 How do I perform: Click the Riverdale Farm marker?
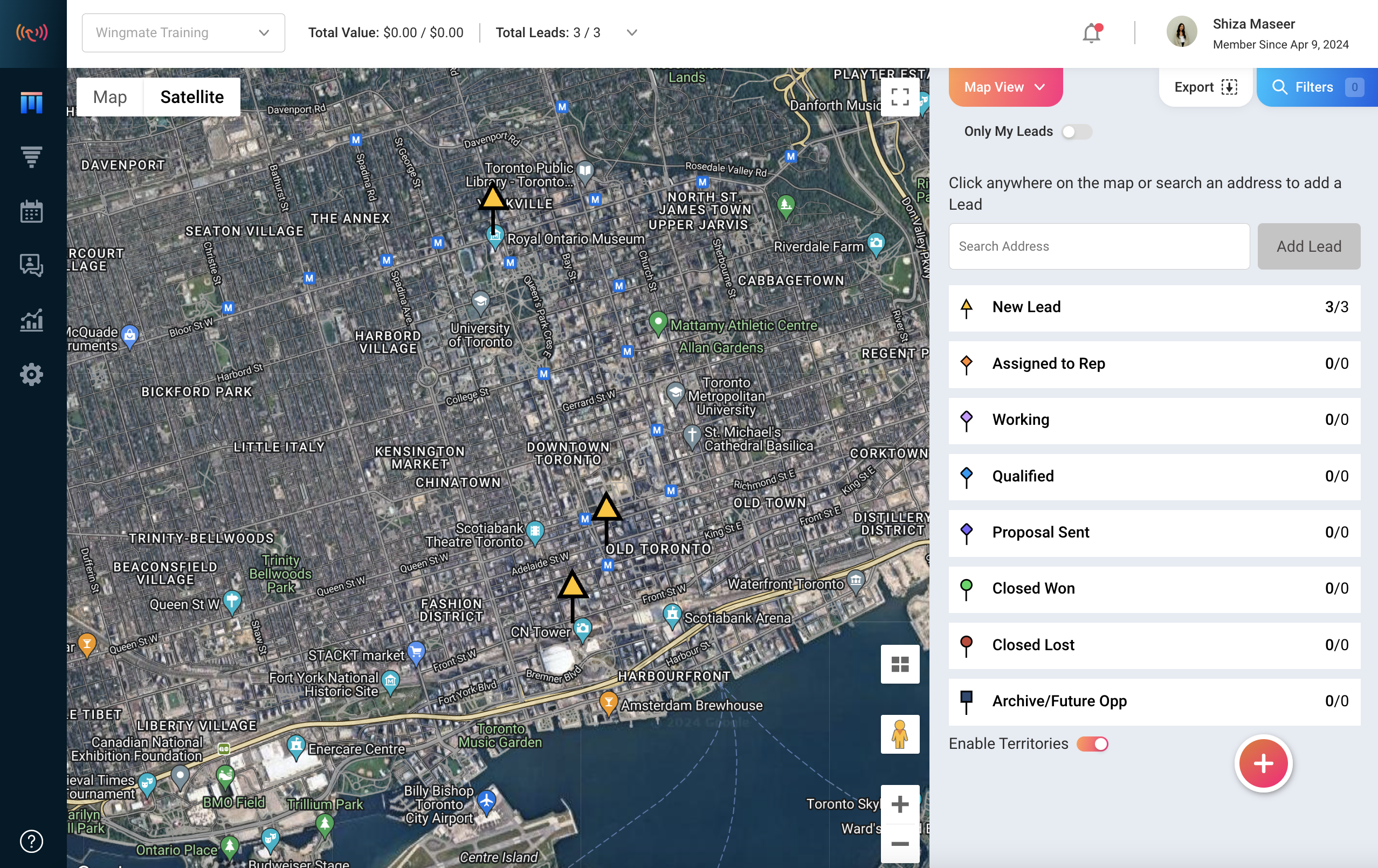(x=876, y=244)
